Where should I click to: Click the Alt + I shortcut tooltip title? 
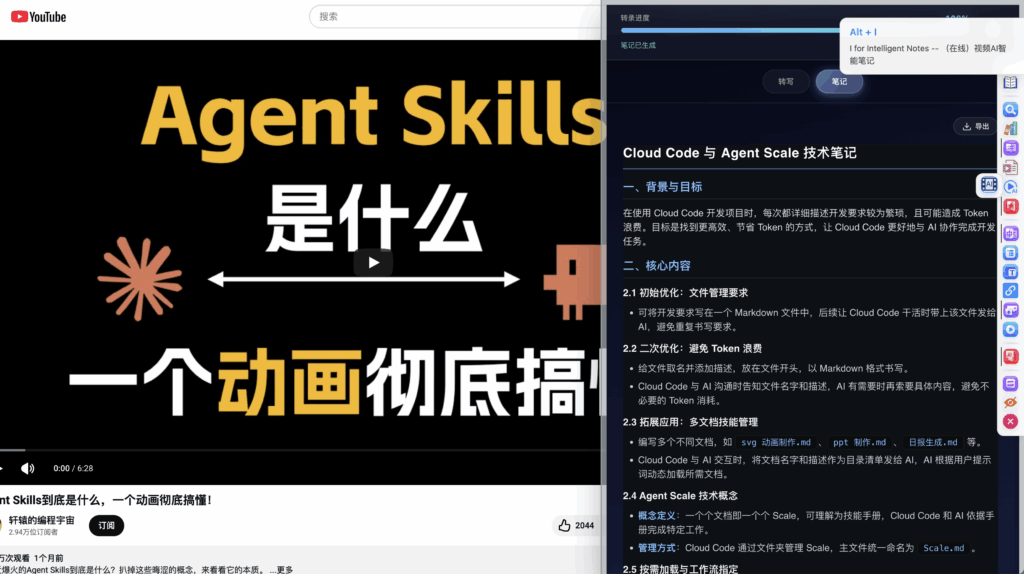[x=863, y=32]
